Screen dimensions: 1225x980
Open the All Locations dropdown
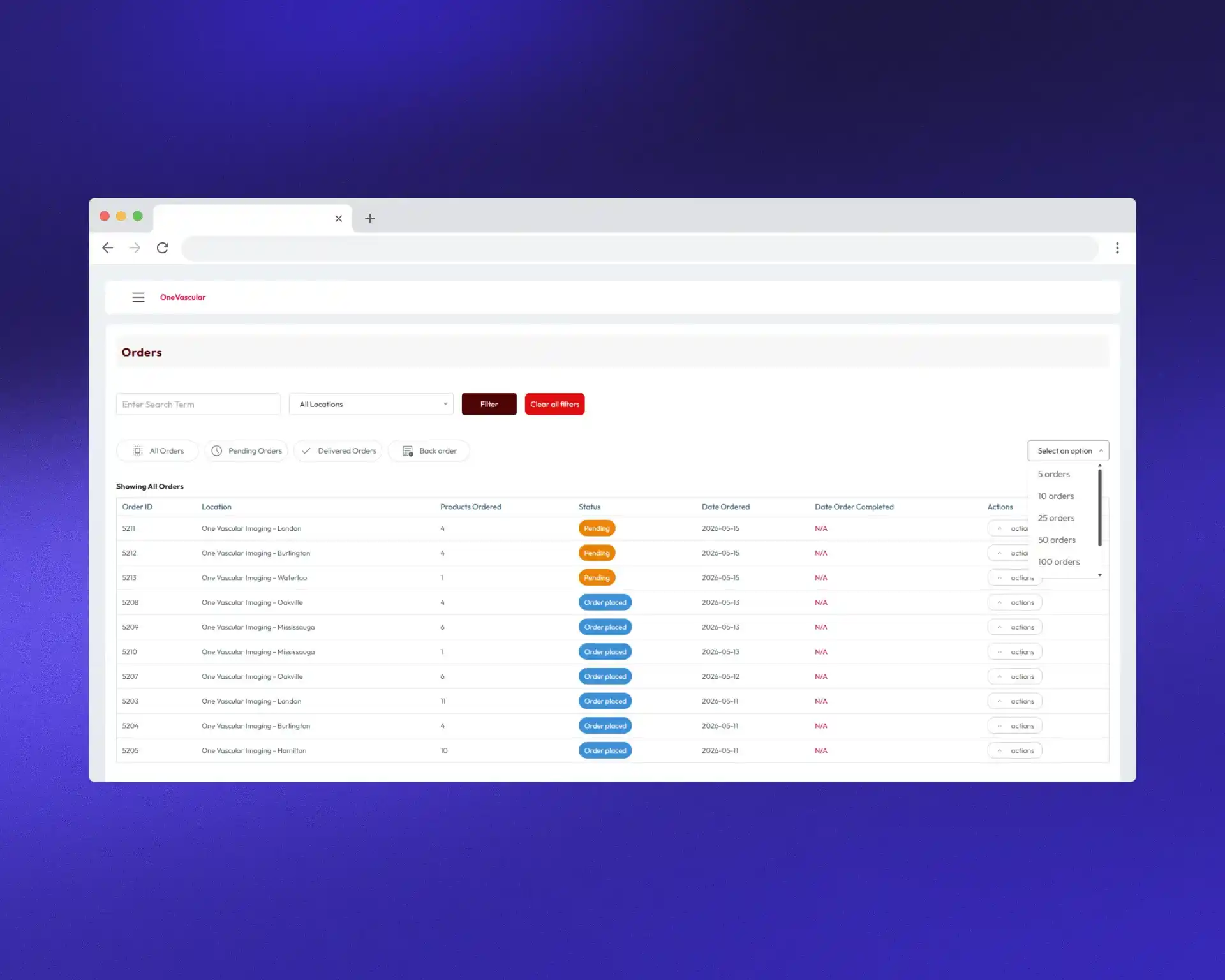pyautogui.click(x=371, y=405)
